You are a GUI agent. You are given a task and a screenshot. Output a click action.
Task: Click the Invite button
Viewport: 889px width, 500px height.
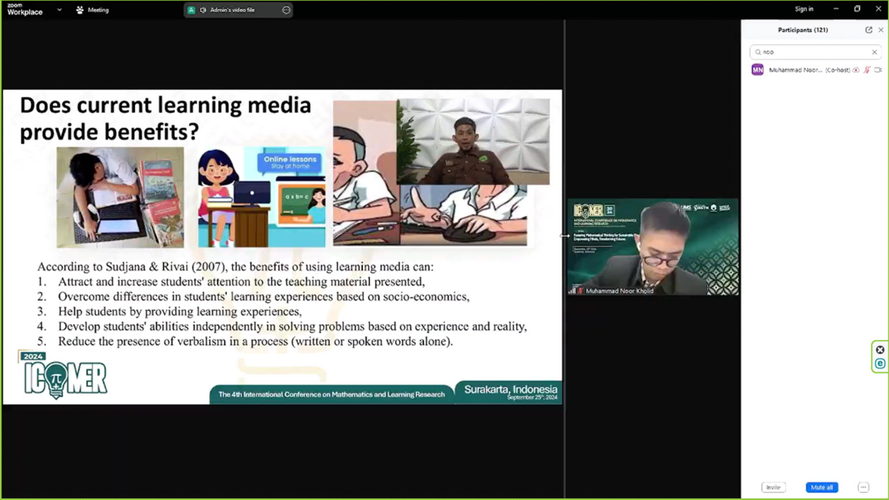pos(773,487)
